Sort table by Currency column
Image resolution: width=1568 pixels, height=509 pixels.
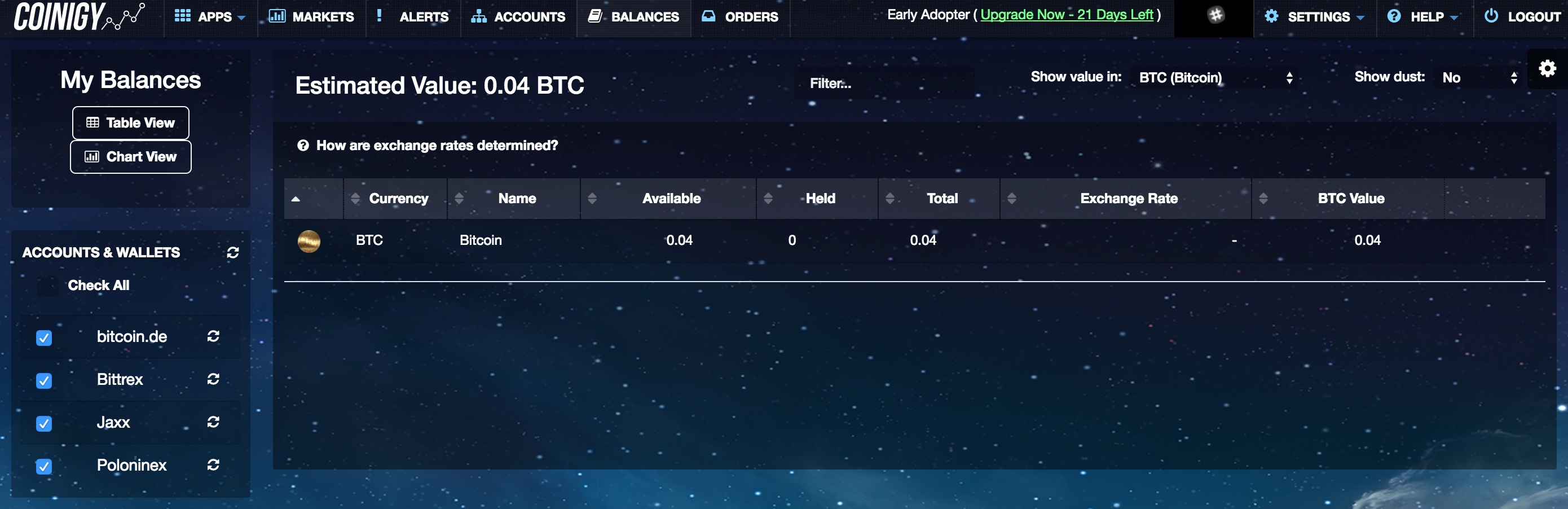tap(395, 199)
